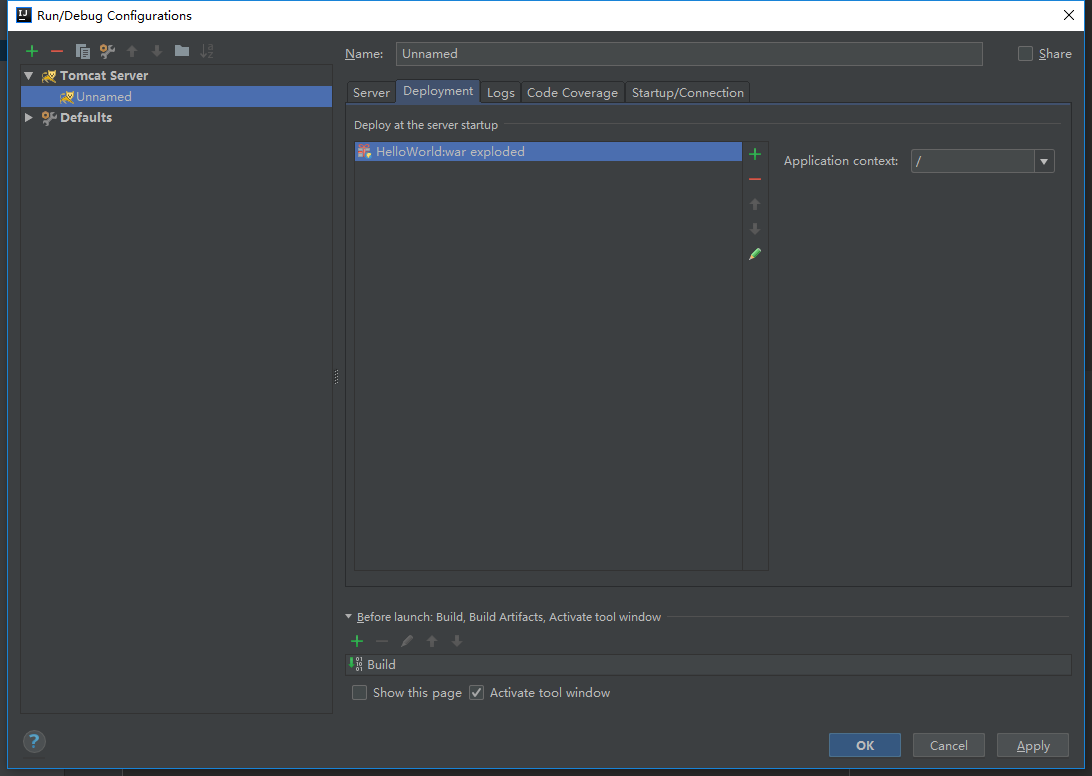The image size is (1092, 776).
Task: Select HelloWorld:war exploded artifact
Action: [x=548, y=152]
